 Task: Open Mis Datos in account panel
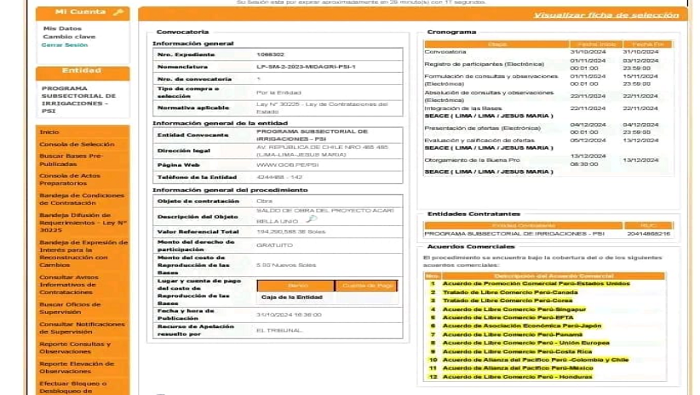(62, 28)
